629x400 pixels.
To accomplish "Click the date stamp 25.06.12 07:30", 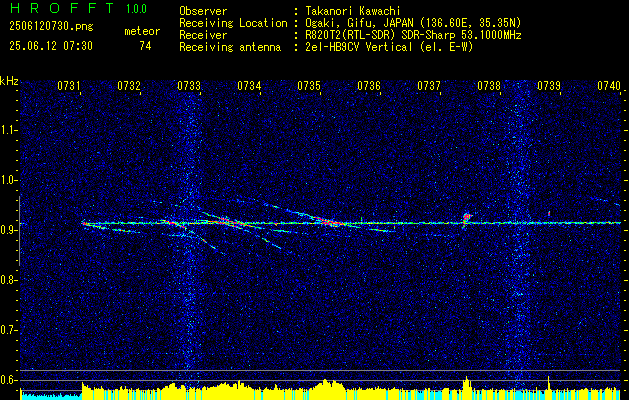I will (51, 46).
